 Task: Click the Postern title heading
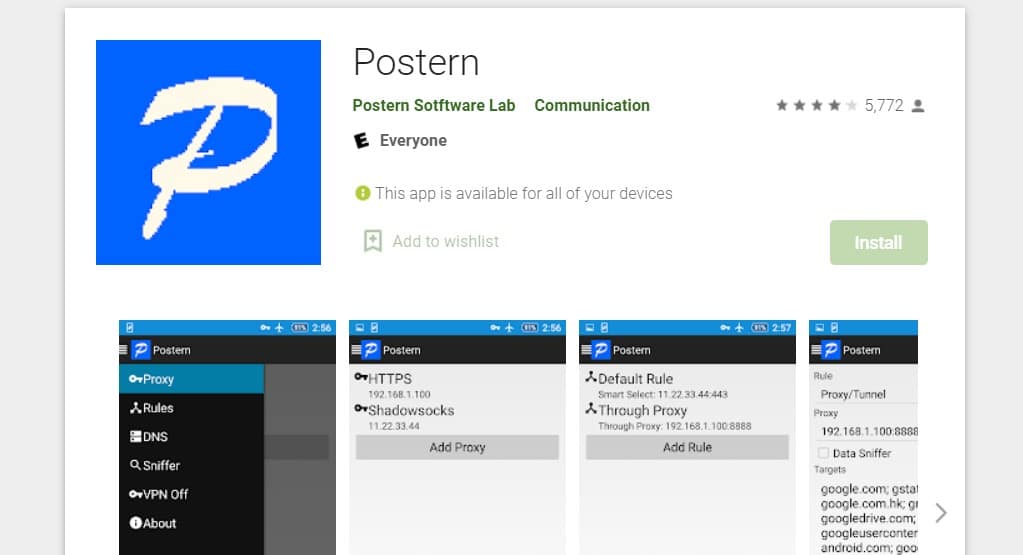[416, 63]
